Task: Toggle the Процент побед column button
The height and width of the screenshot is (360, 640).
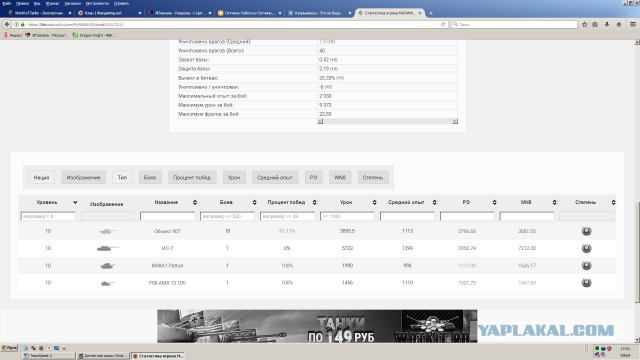Action: pos(192,178)
